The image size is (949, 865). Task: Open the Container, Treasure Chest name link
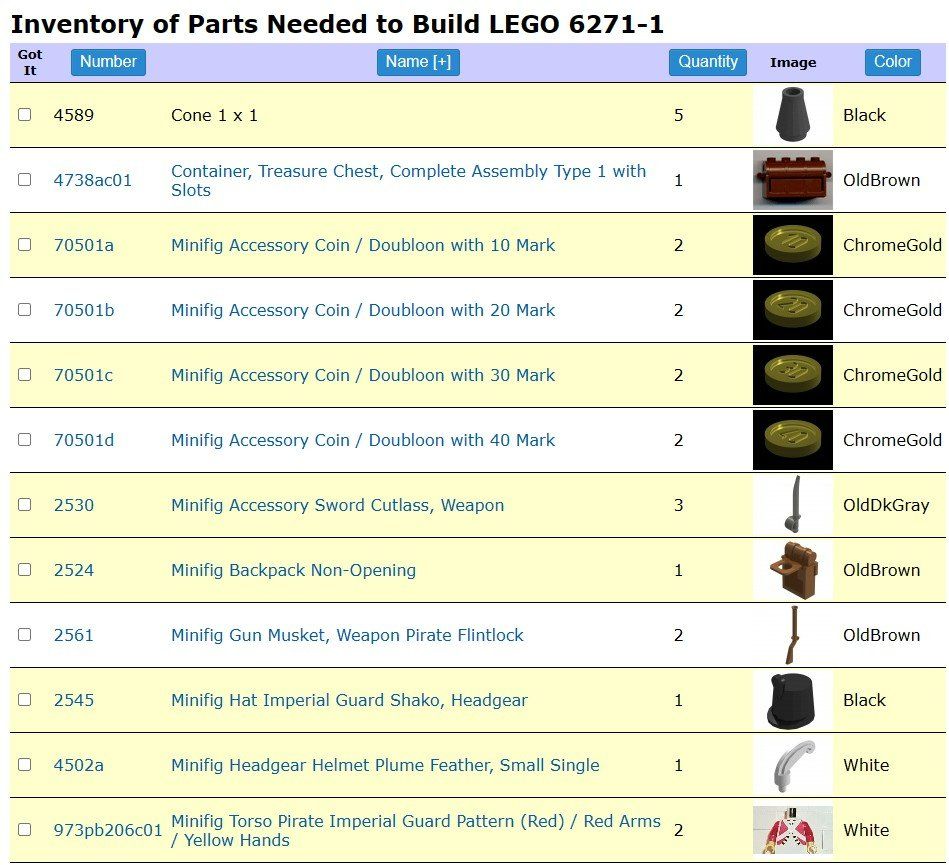coord(409,180)
